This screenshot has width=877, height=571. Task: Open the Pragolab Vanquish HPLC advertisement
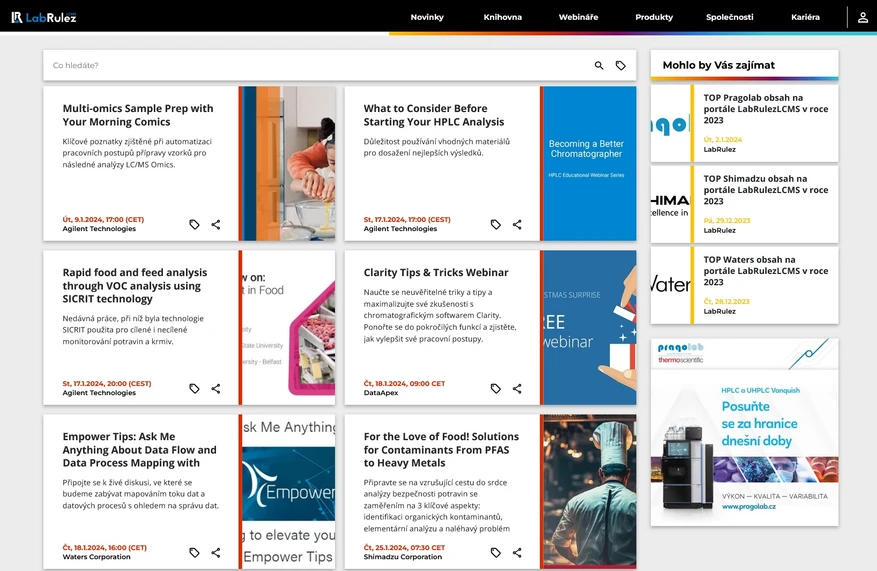click(744, 432)
